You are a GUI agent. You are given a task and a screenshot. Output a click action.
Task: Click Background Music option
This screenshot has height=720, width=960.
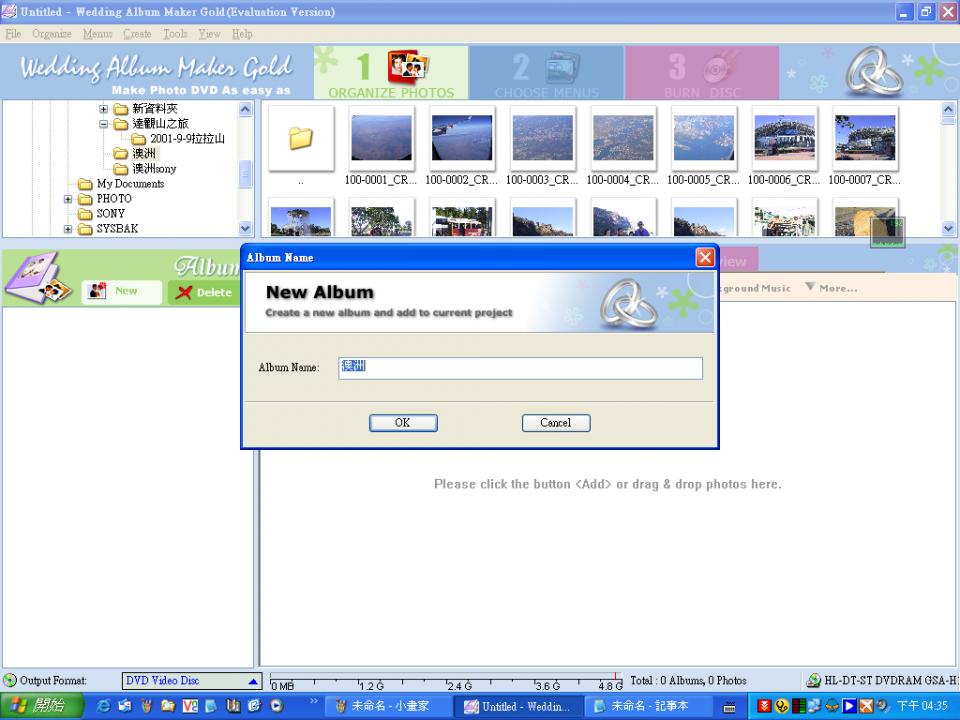[x=756, y=288]
